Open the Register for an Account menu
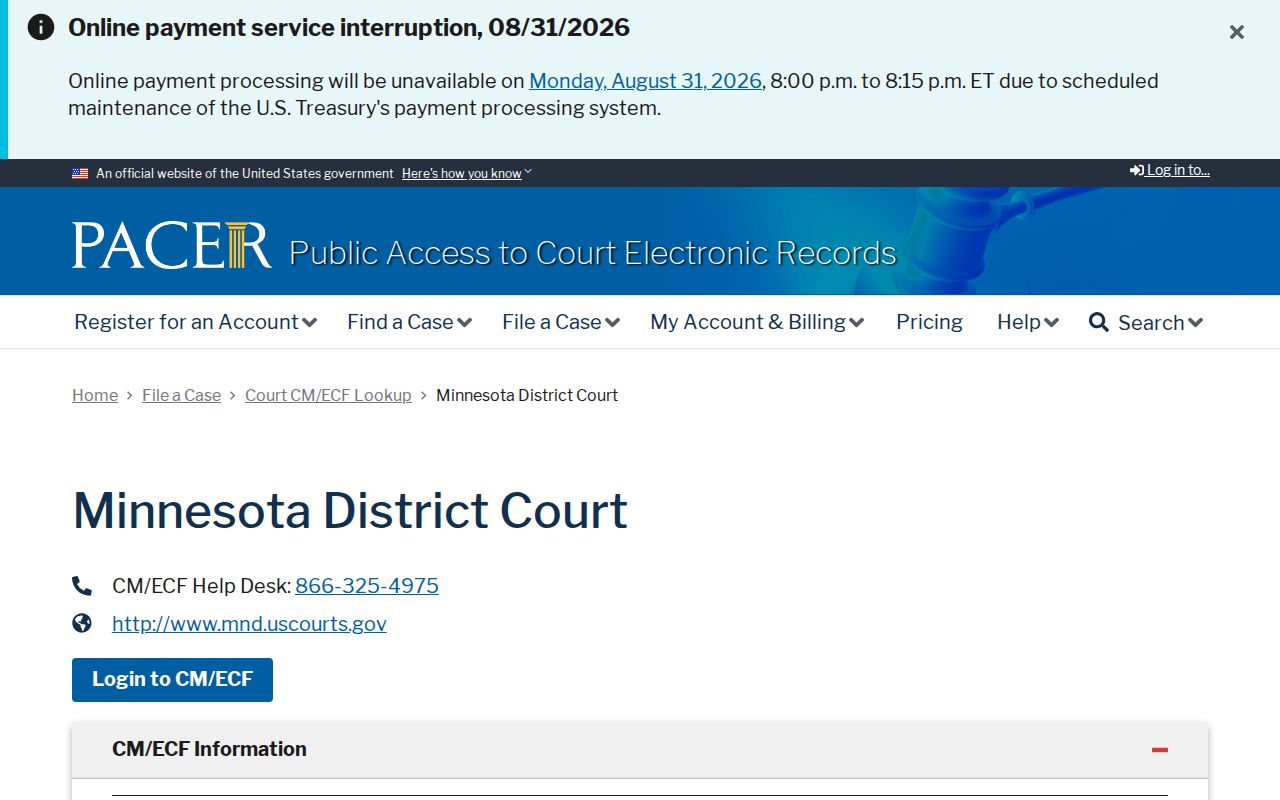 (x=195, y=322)
